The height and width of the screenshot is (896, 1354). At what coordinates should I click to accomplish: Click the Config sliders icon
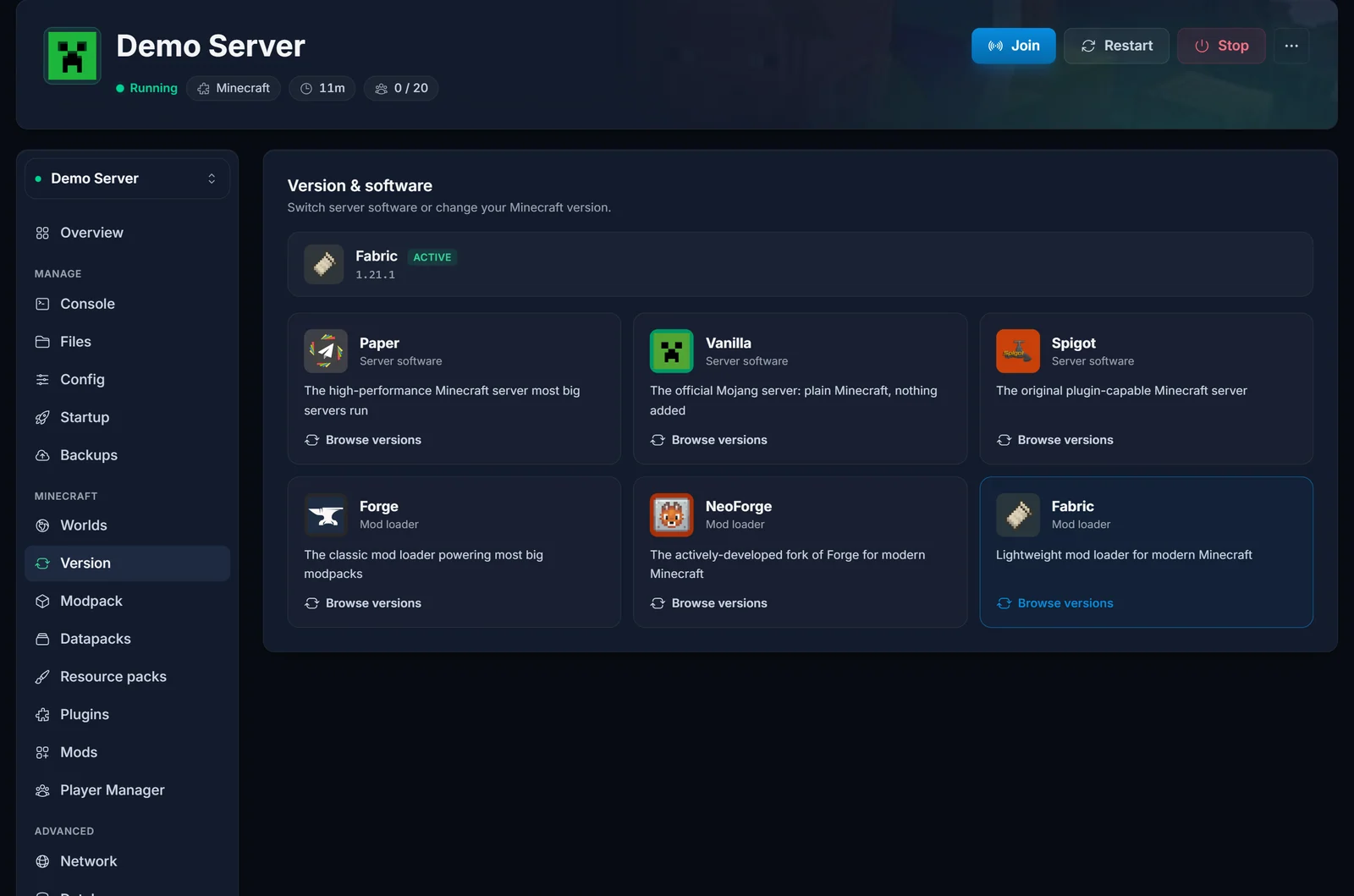[x=42, y=380]
